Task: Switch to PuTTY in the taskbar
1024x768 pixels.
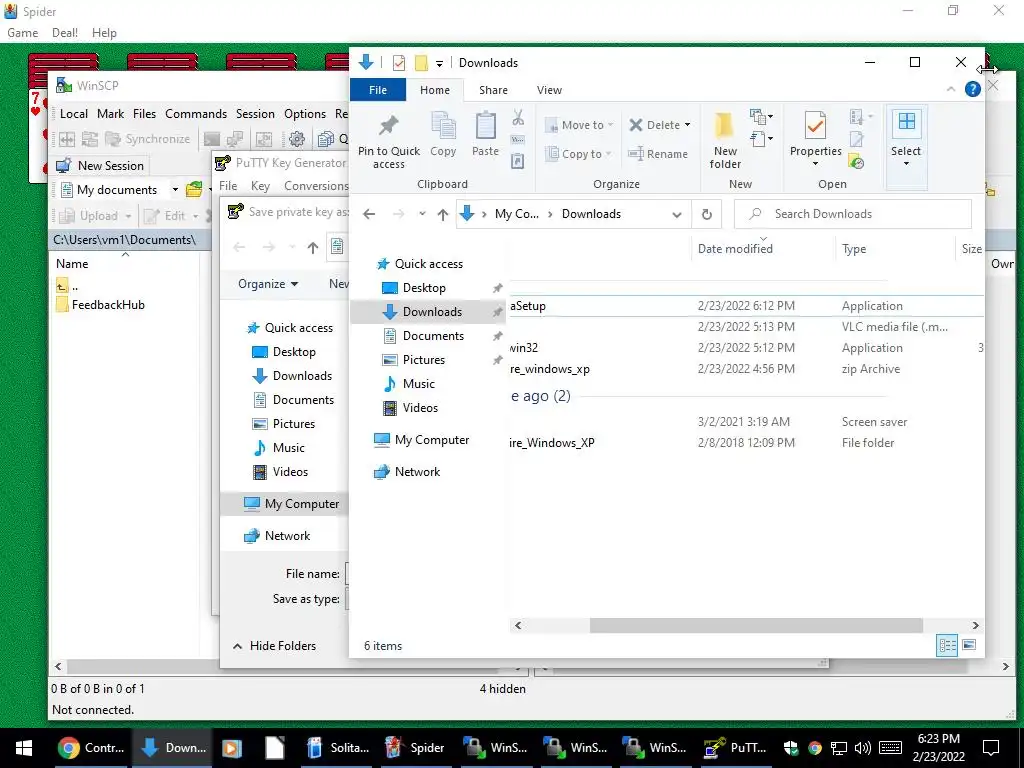Action: pos(737,748)
